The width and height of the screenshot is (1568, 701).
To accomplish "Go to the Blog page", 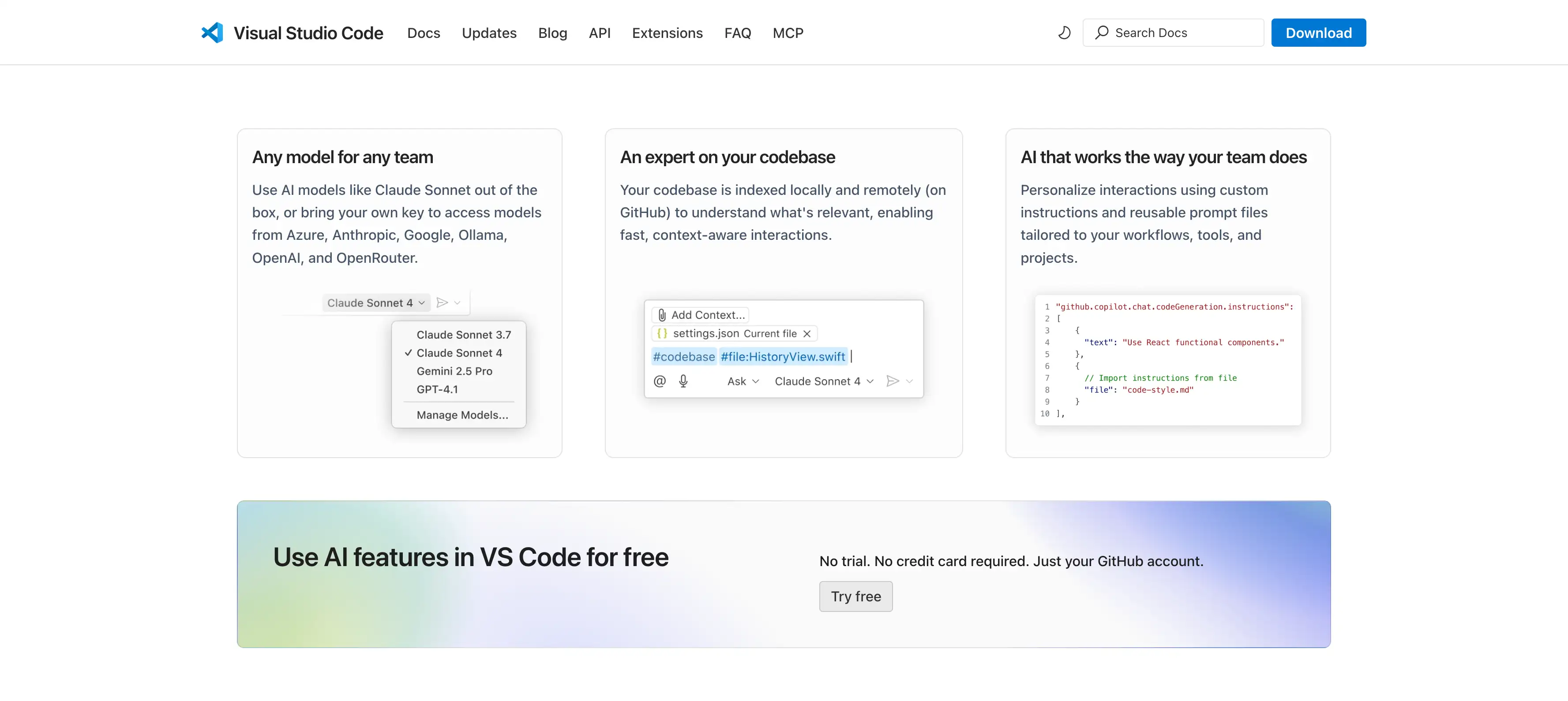I will click(552, 33).
